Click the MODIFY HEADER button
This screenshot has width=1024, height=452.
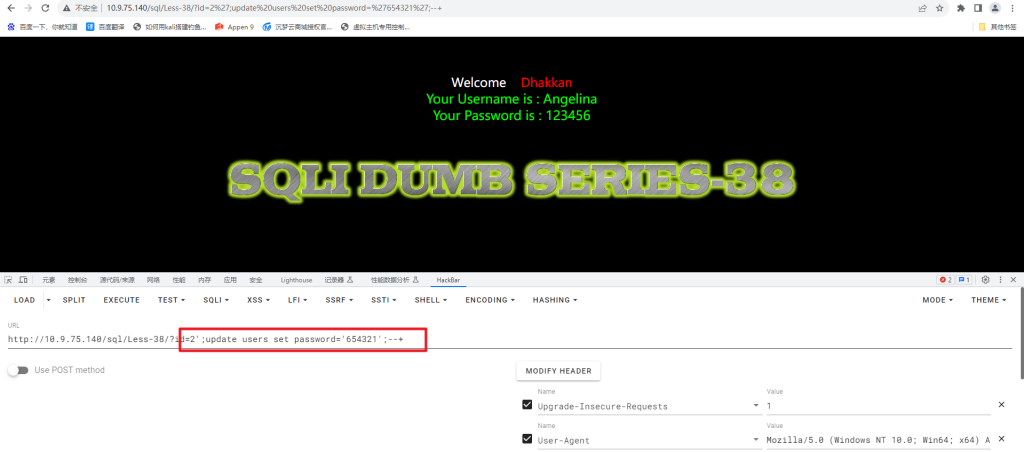pos(558,371)
